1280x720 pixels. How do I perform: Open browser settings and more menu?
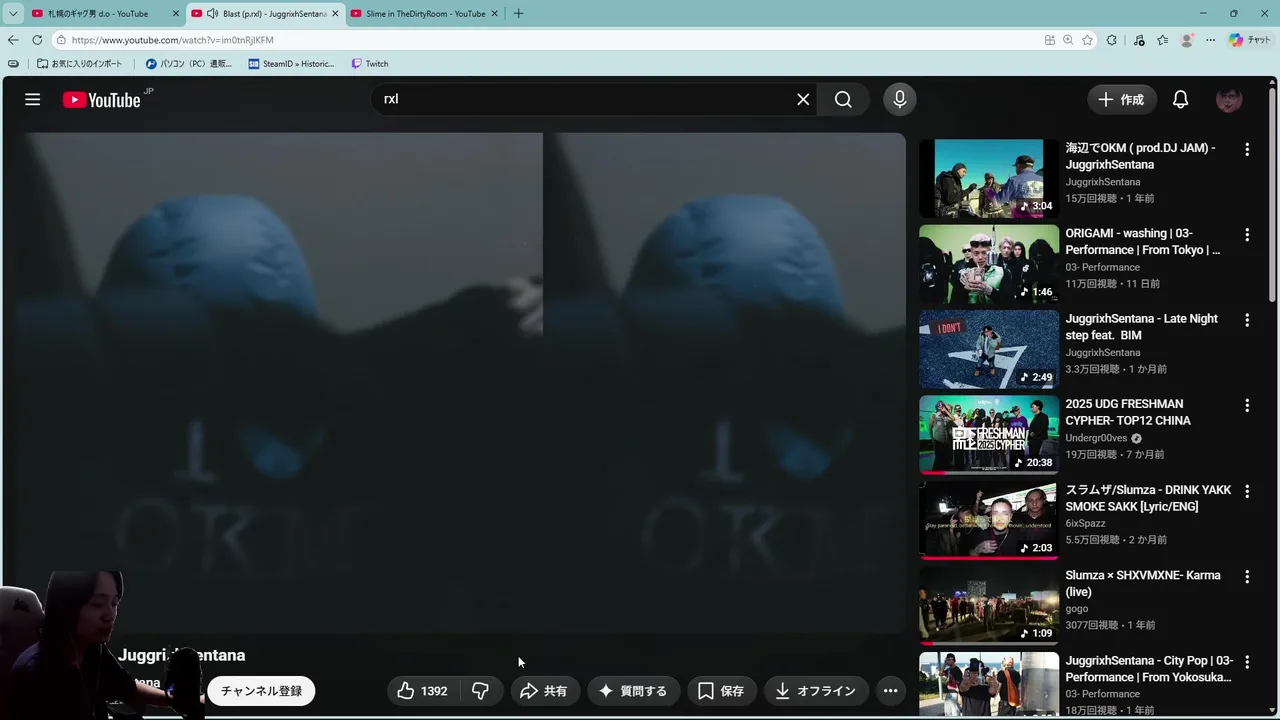pyautogui.click(x=1210, y=40)
